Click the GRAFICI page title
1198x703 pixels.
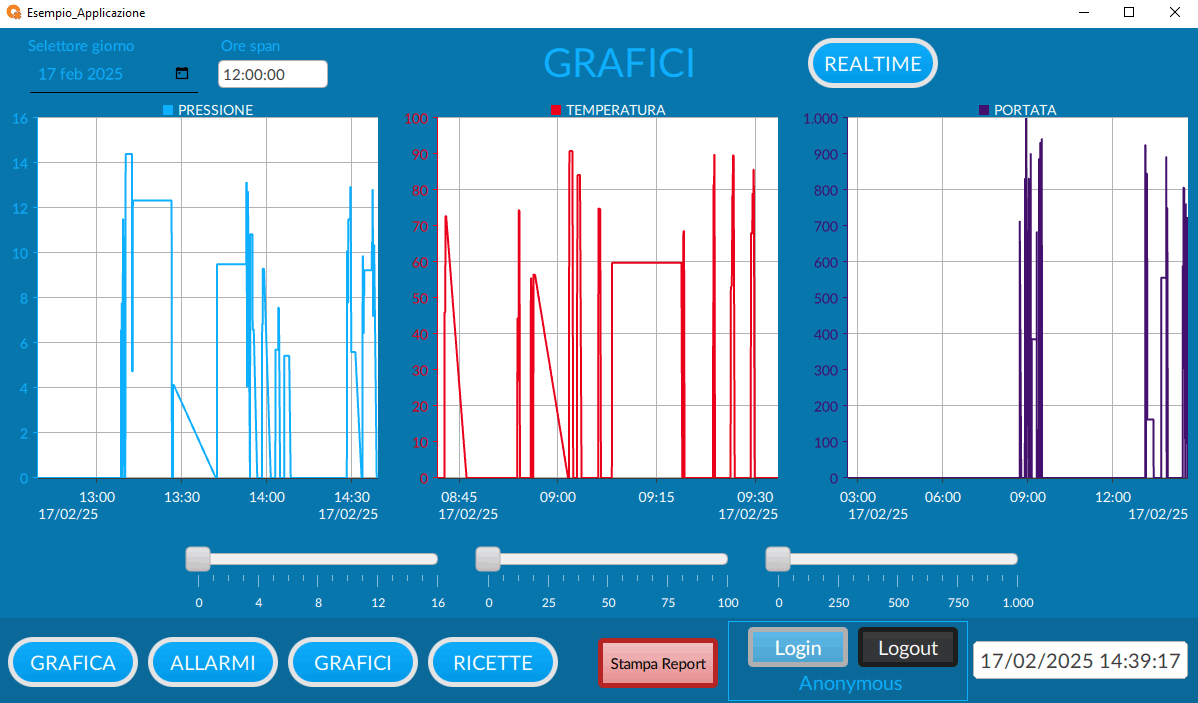tap(619, 63)
